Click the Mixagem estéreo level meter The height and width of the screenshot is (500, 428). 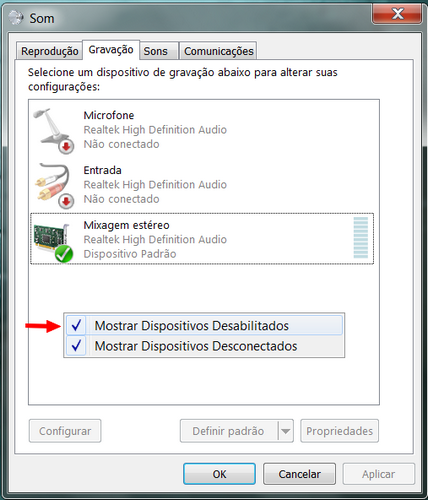tap(361, 237)
